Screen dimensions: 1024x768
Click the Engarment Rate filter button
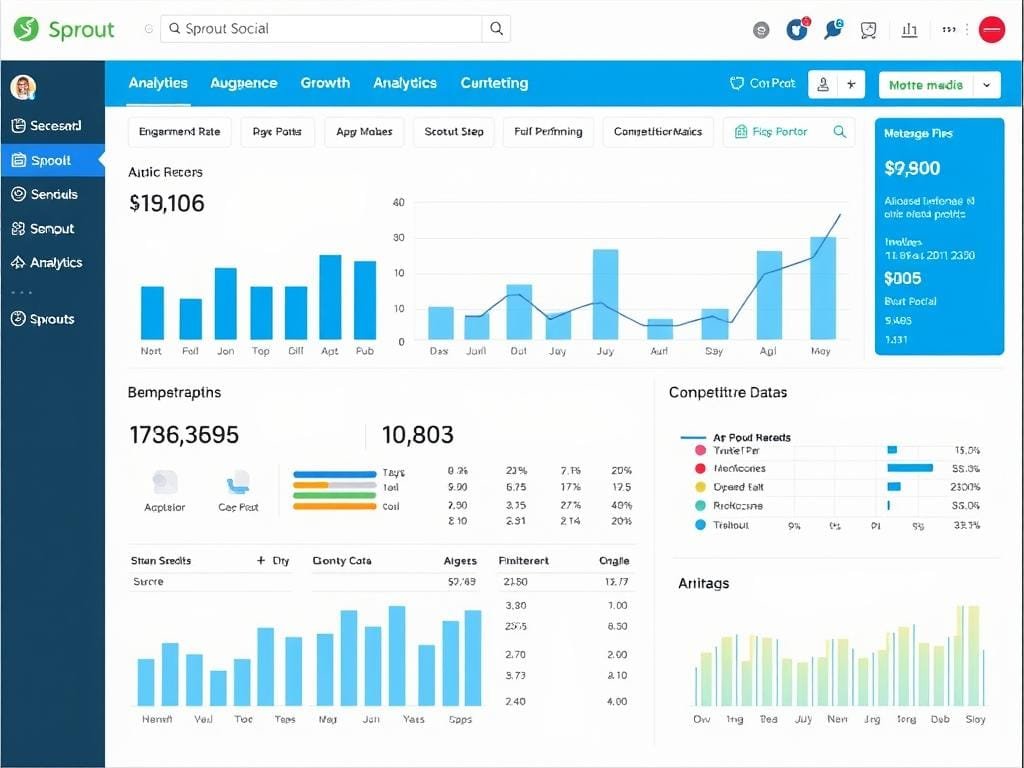click(180, 132)
